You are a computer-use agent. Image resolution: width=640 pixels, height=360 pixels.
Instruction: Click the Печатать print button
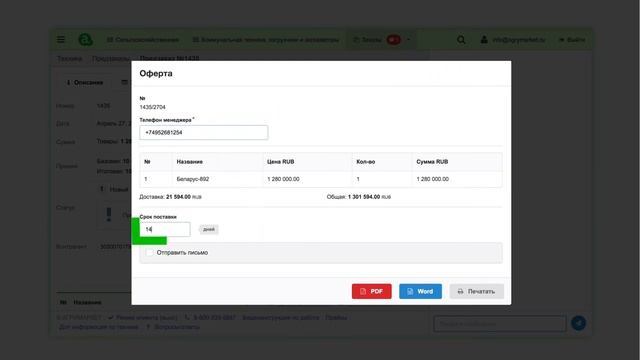click(x=477, y=291)
